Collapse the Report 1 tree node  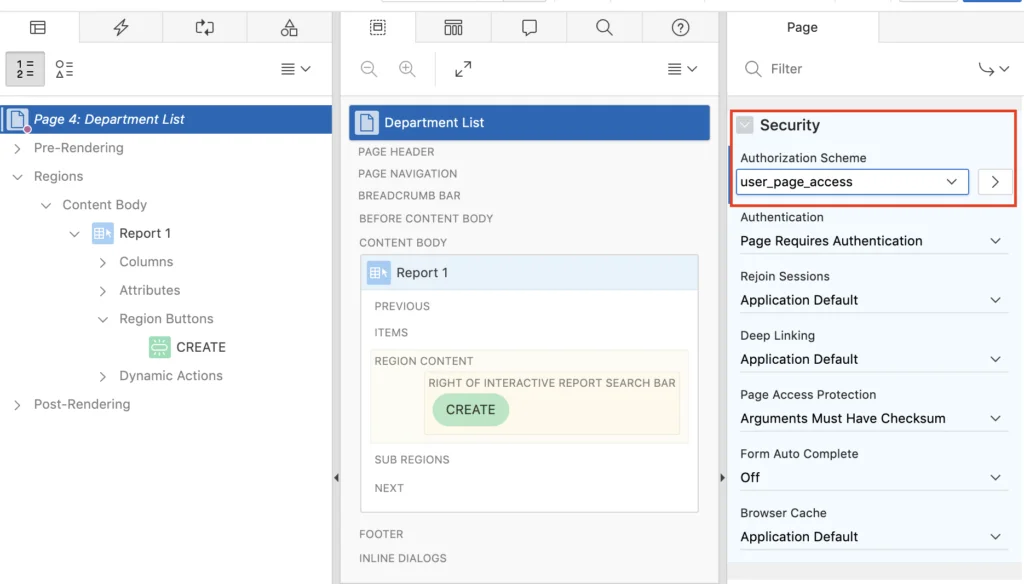coord(74,234)
